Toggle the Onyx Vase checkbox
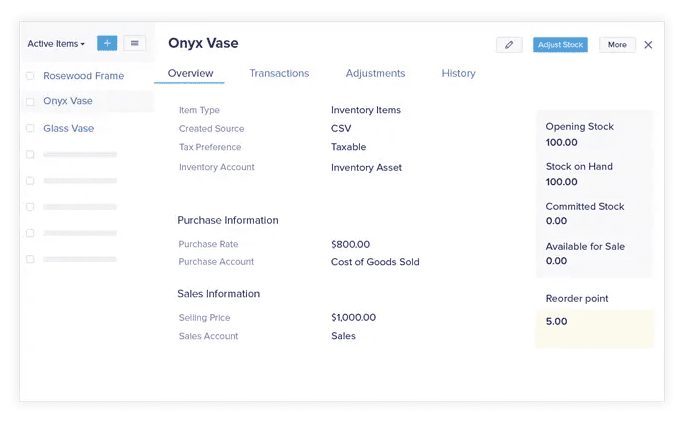The width and height of the screenshot is (688, 426). pos(30,102)
